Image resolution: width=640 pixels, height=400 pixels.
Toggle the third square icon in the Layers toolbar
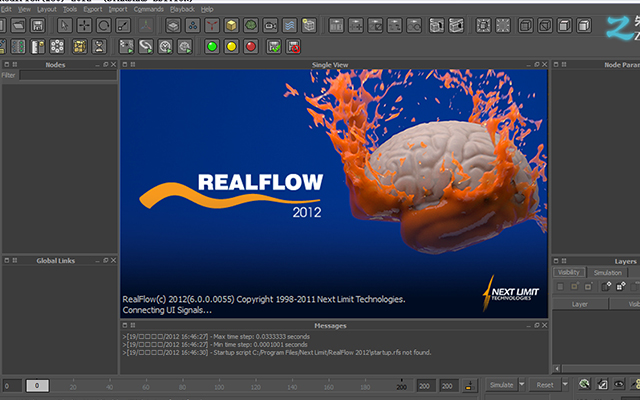pos(588,287)
